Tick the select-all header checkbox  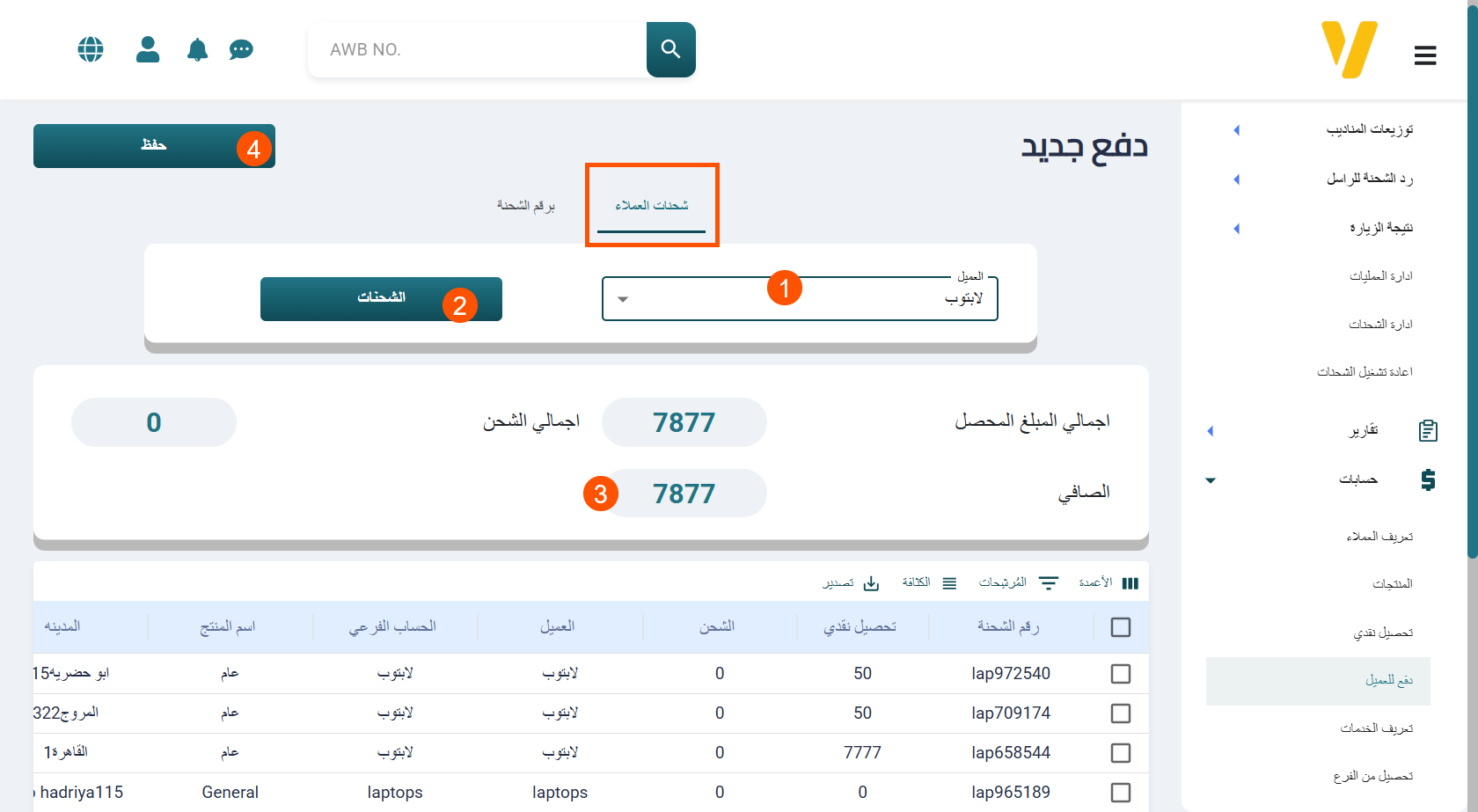(1121, 627)
